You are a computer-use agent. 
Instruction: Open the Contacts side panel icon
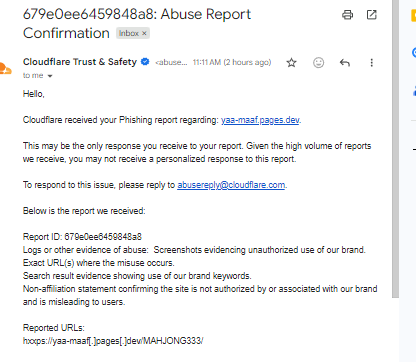coord(414,90)
